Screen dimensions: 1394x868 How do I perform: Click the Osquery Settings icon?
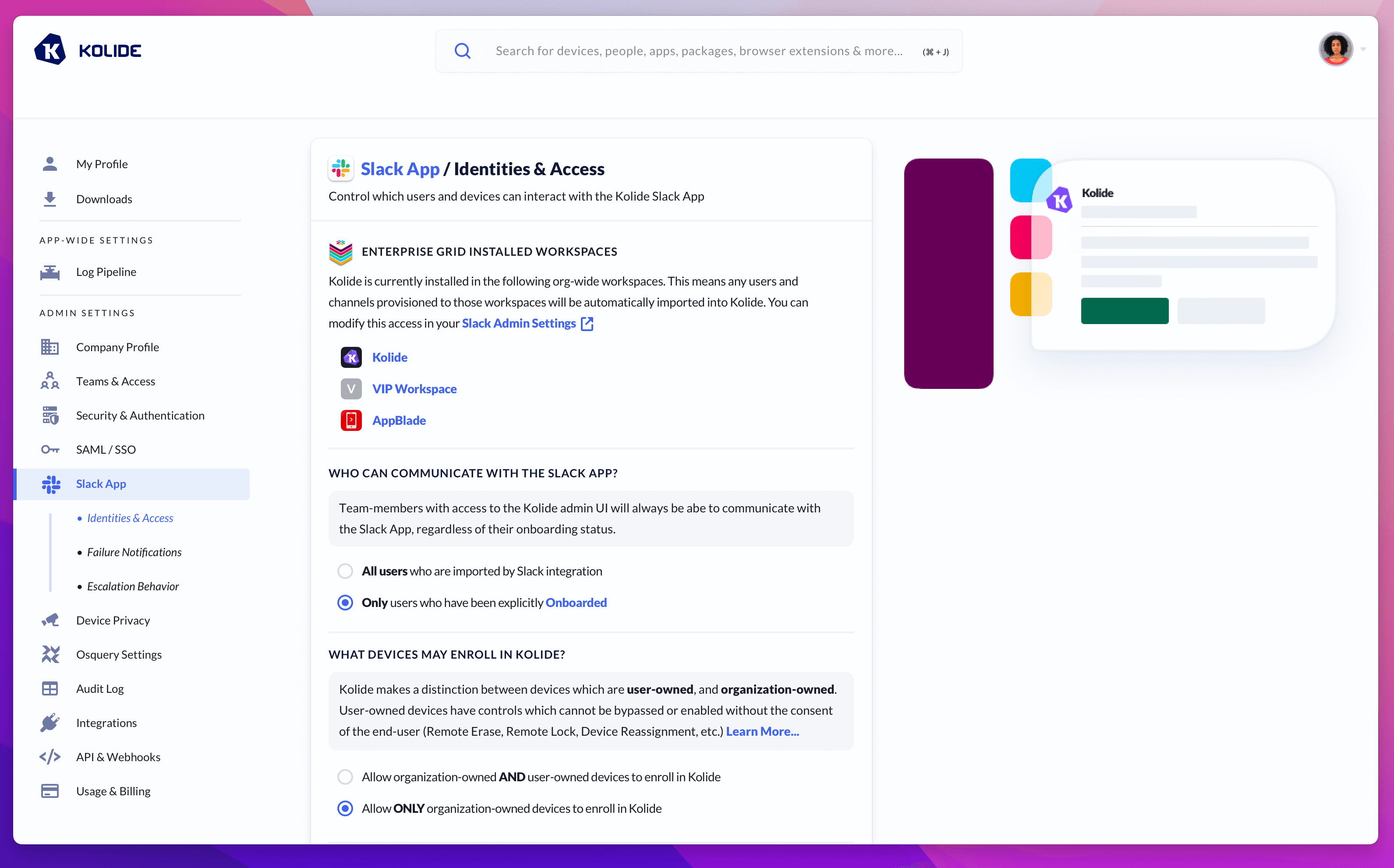click(x=50, y=654)
